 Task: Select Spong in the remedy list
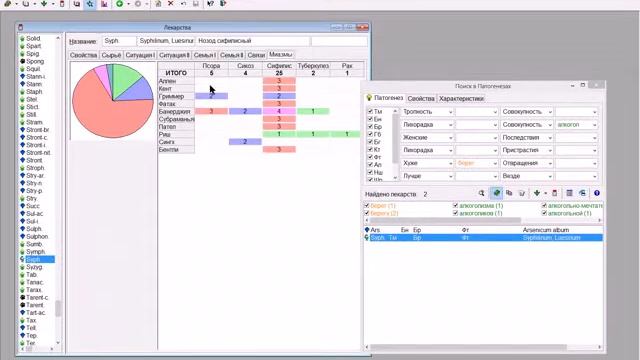pyautogui.click(x=35, y=61)
